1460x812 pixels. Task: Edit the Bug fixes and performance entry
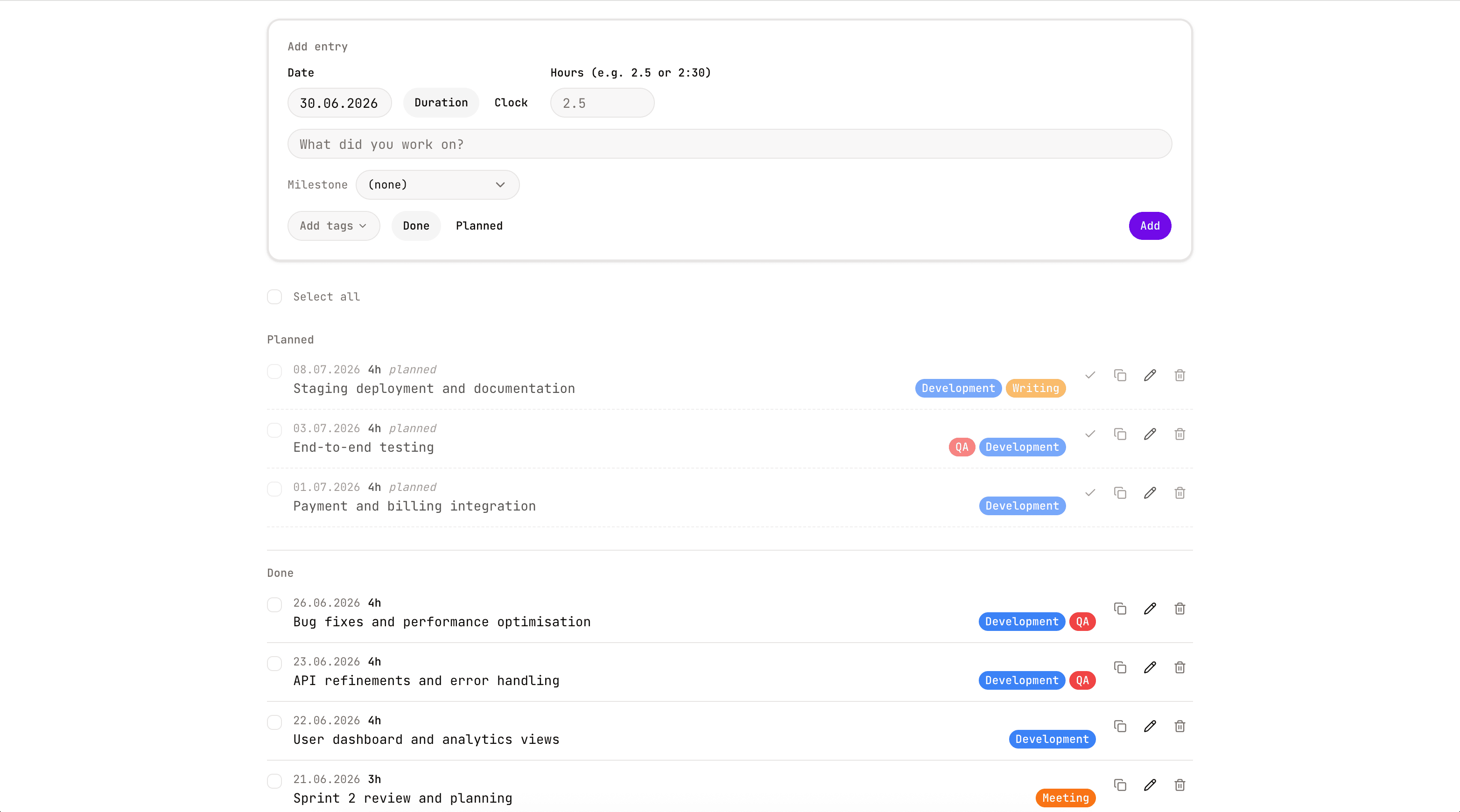click(1150, 609)
